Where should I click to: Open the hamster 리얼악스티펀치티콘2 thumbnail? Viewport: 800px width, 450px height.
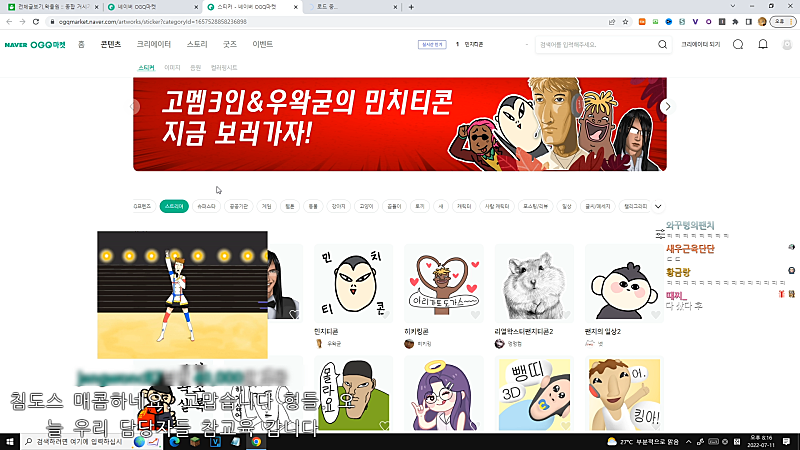point(534,283)
